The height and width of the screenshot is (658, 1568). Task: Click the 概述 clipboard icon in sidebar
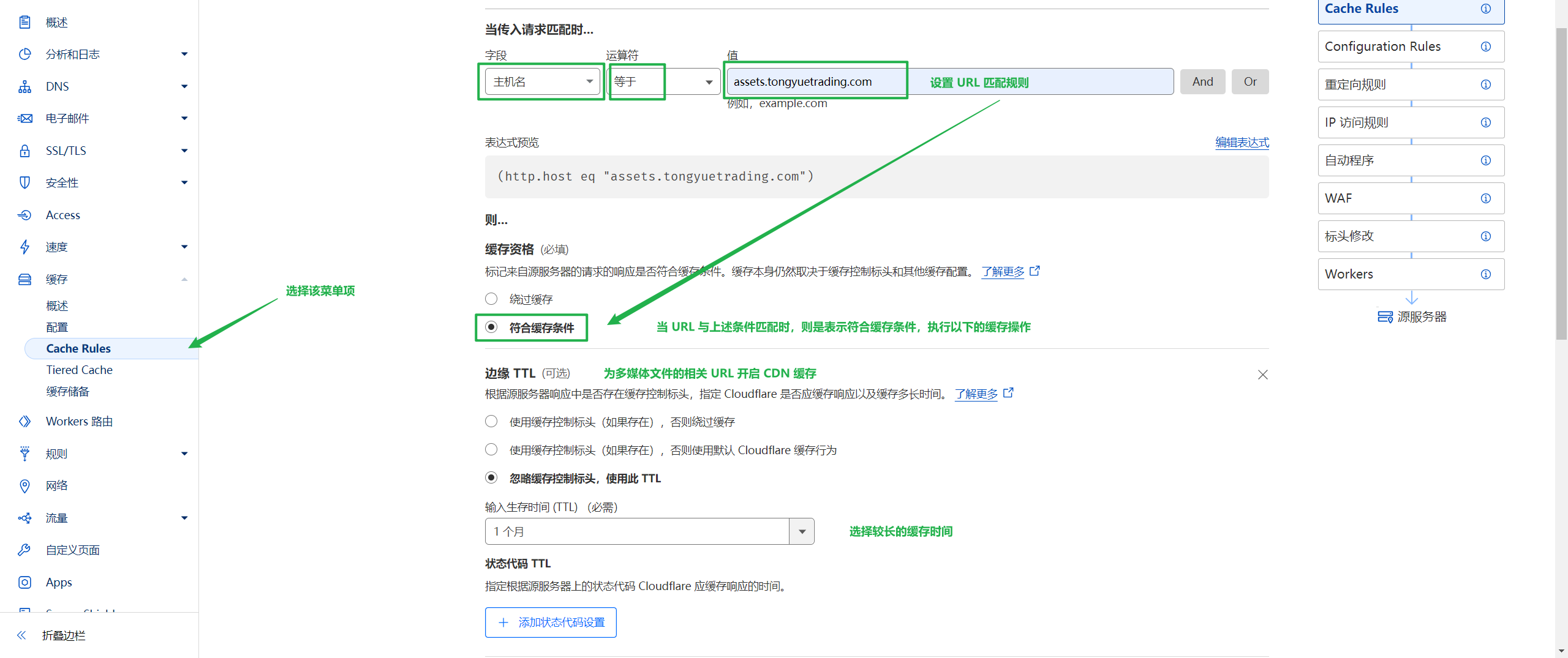coord(24,23)
